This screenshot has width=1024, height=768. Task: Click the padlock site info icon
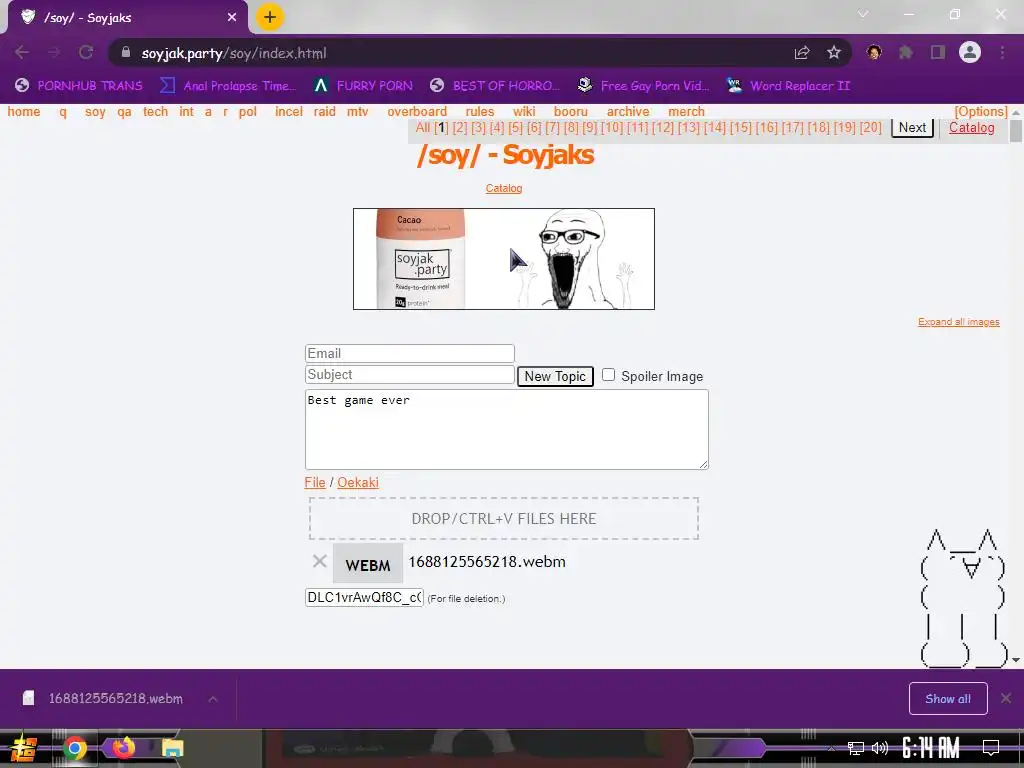click(x=125, y=52)
